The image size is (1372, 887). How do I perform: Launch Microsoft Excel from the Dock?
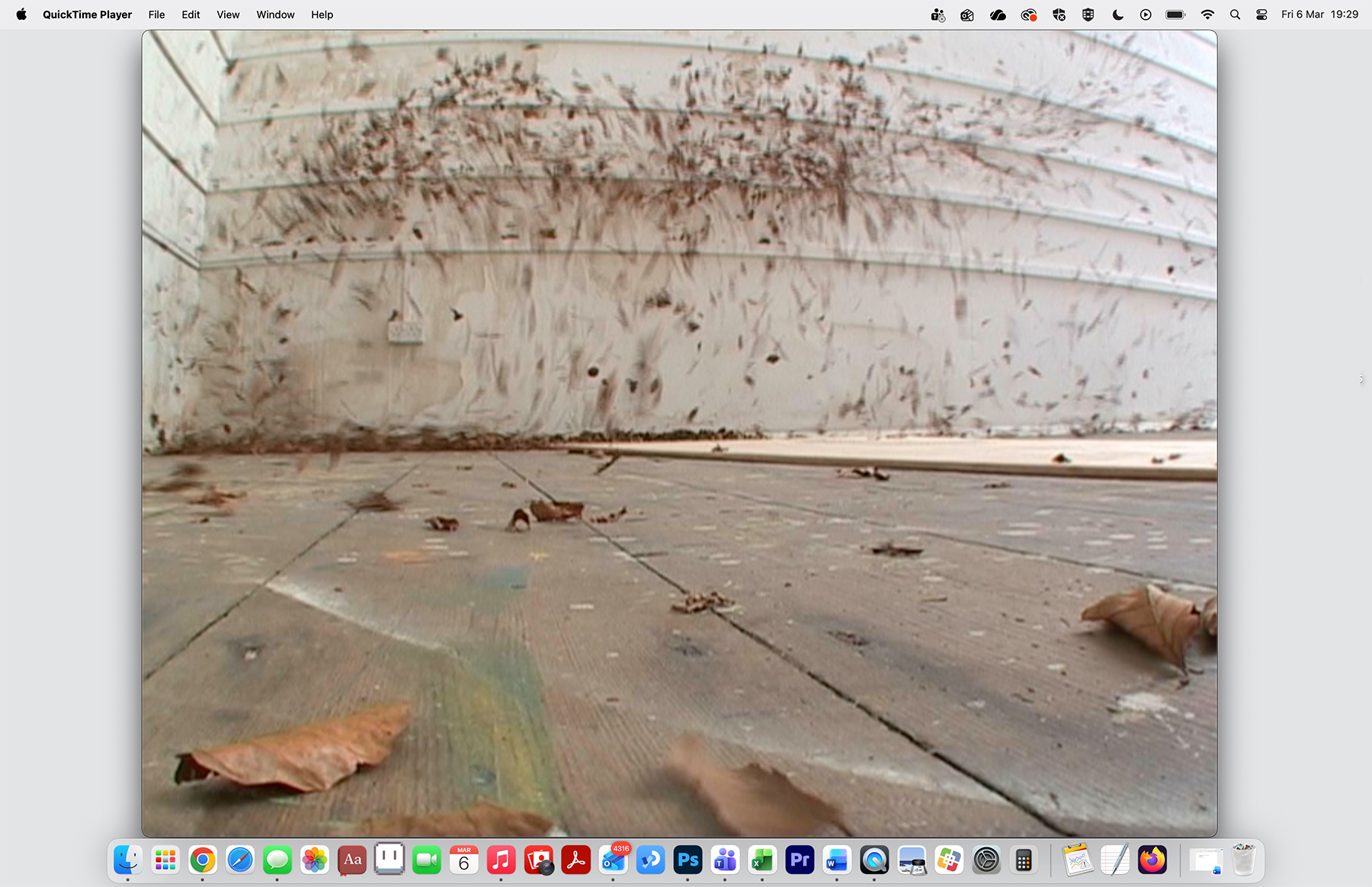click(762, 860)
